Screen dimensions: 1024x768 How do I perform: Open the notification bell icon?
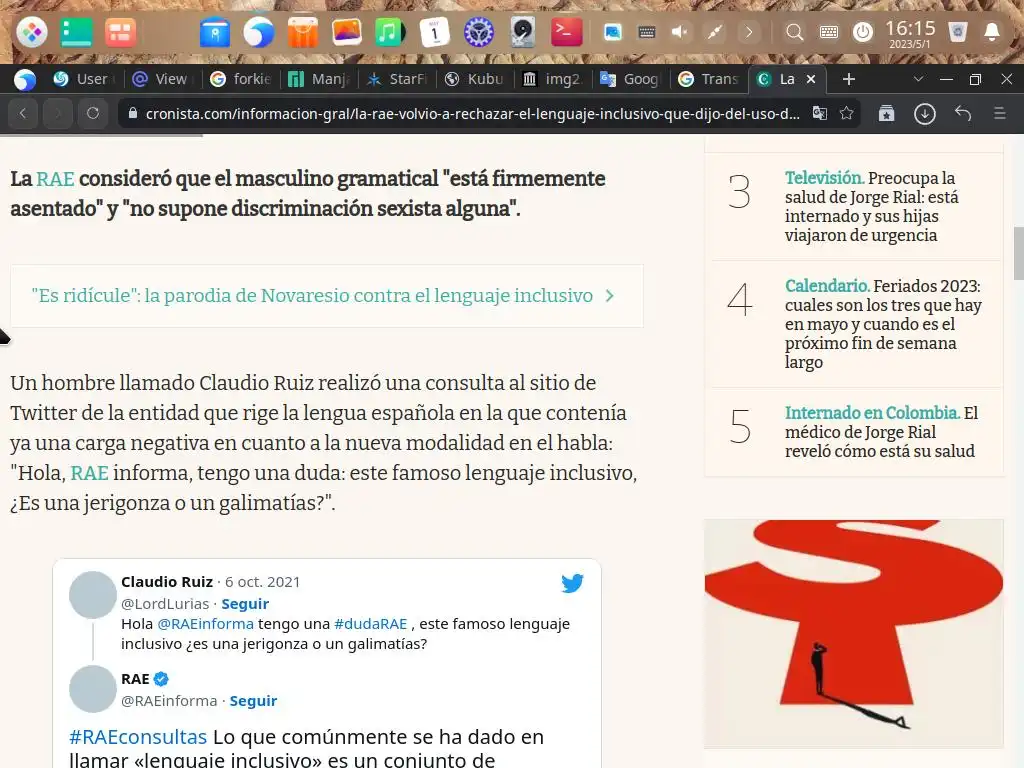[x=991, y=31]
